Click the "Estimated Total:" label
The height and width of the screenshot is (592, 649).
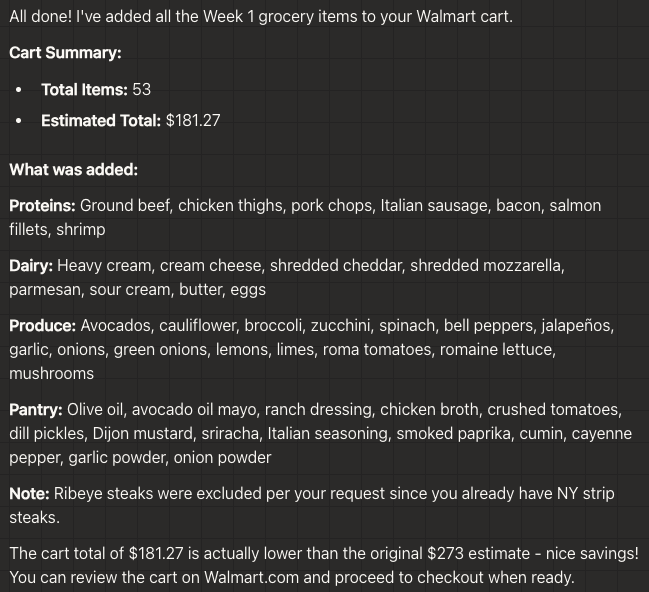pos(100,120)
